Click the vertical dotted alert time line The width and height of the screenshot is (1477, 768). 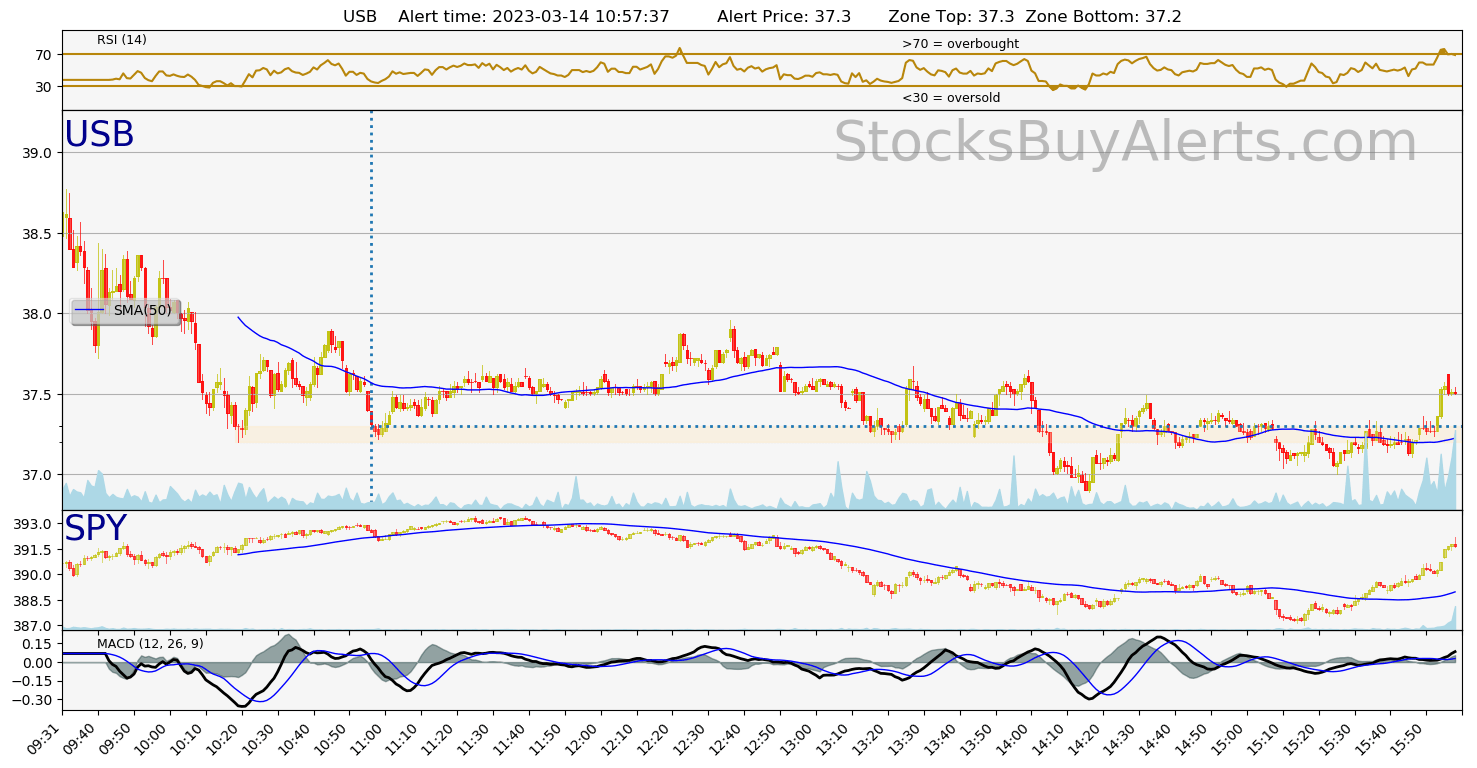[x=371, y=306]
